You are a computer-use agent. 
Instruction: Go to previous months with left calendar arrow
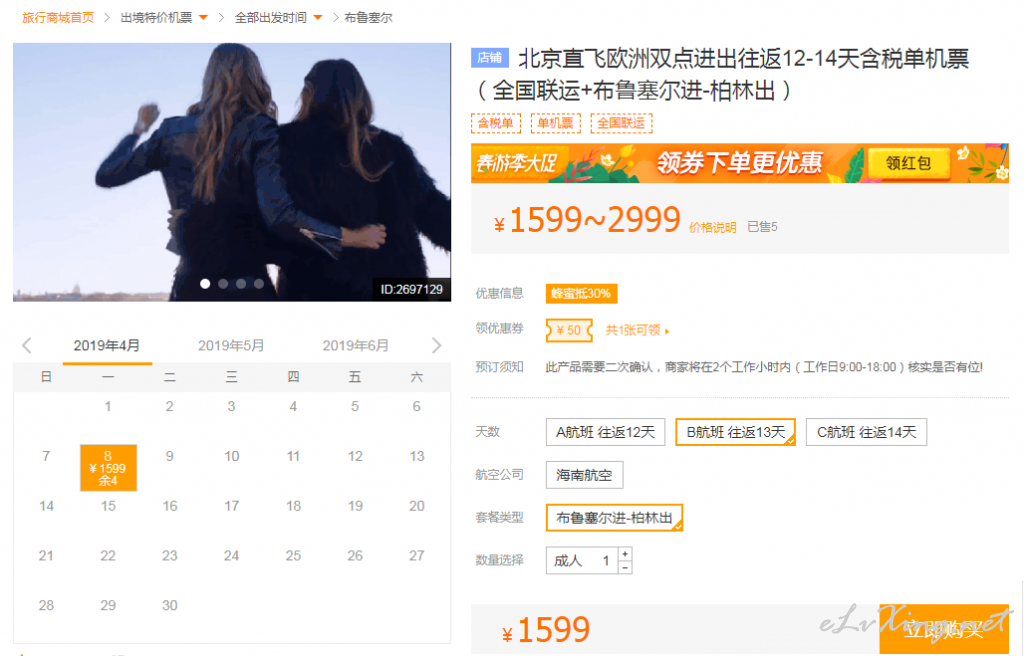[27, 345]
